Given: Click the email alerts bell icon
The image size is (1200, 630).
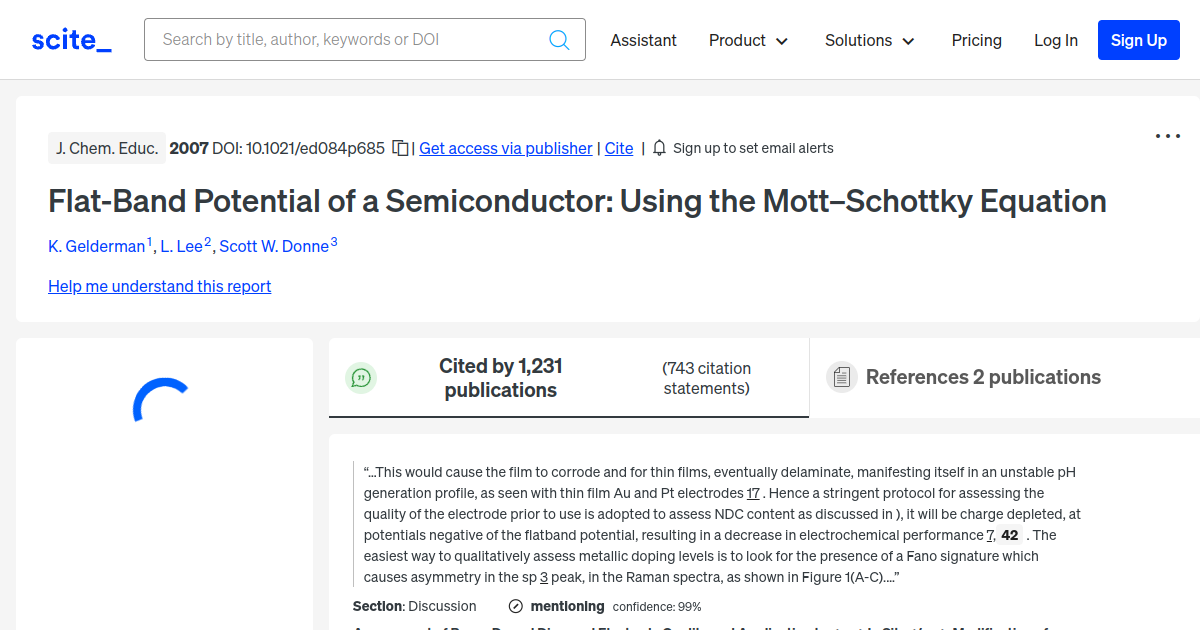Looking at the screenshot, I should (x=659, y=148).
